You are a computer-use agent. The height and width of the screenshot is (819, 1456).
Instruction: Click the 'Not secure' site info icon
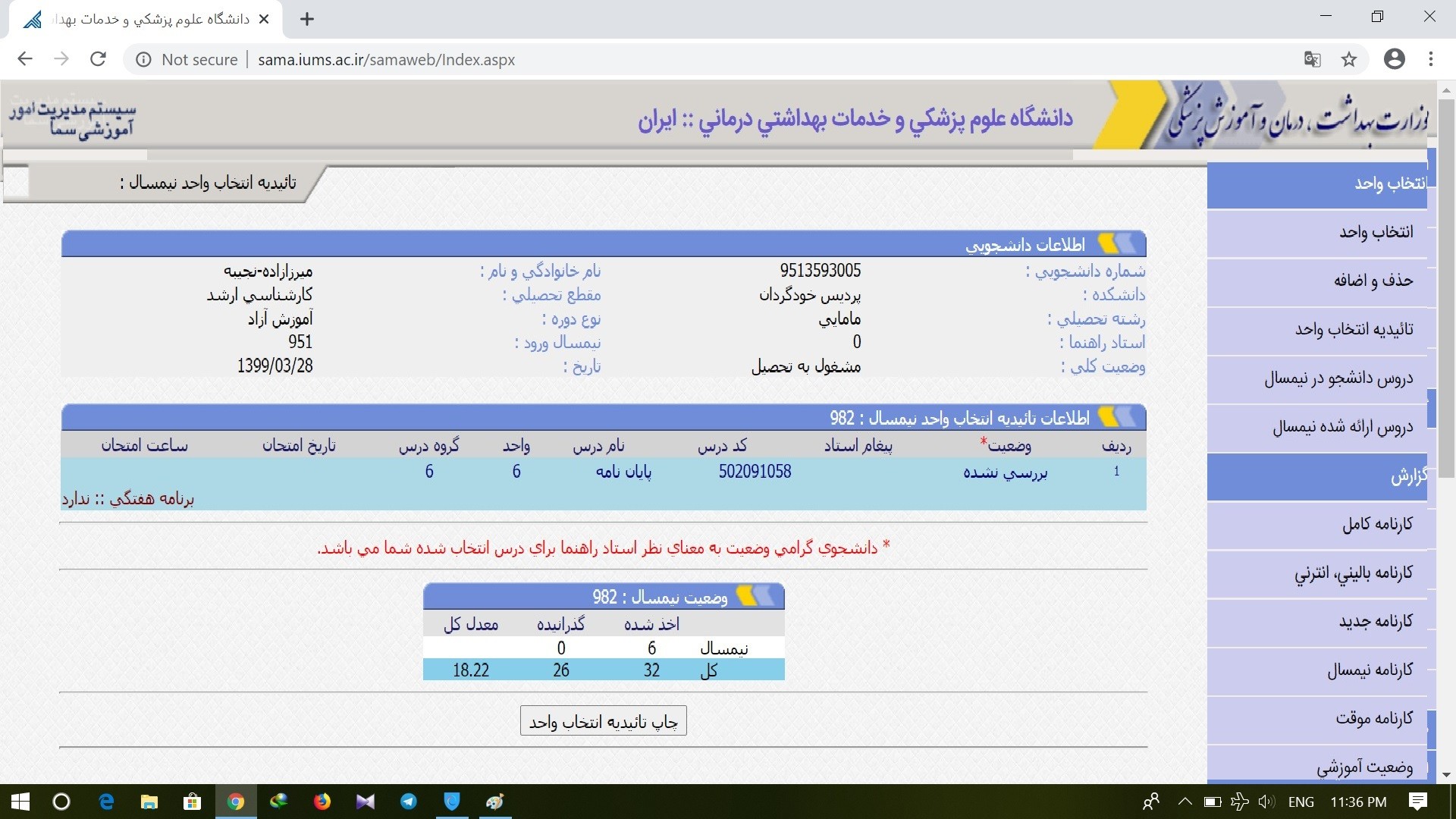[143, 59]
